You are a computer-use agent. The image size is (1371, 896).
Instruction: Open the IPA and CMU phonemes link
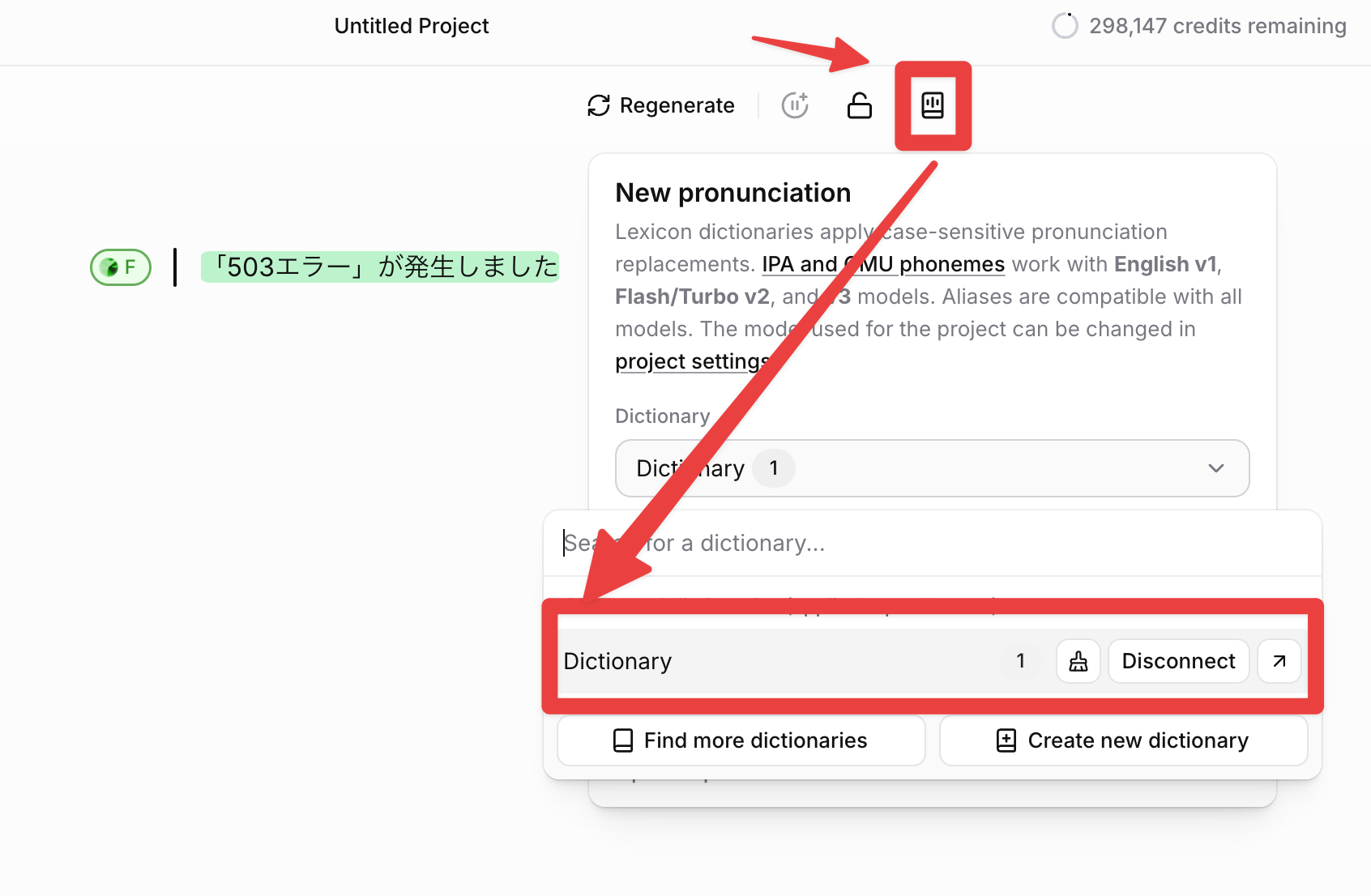[x=882, y=264]
